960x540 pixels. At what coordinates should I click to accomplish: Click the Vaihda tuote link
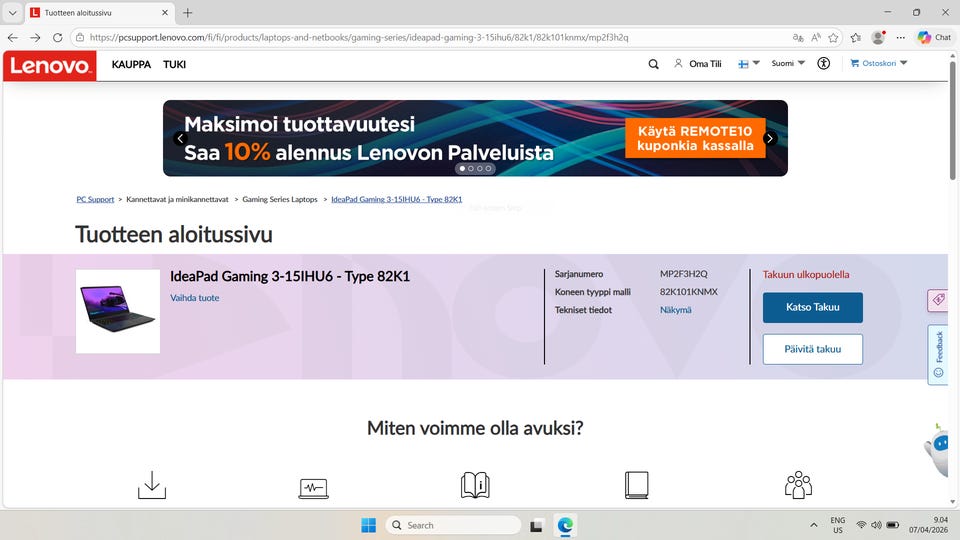[x=195, y=298]
